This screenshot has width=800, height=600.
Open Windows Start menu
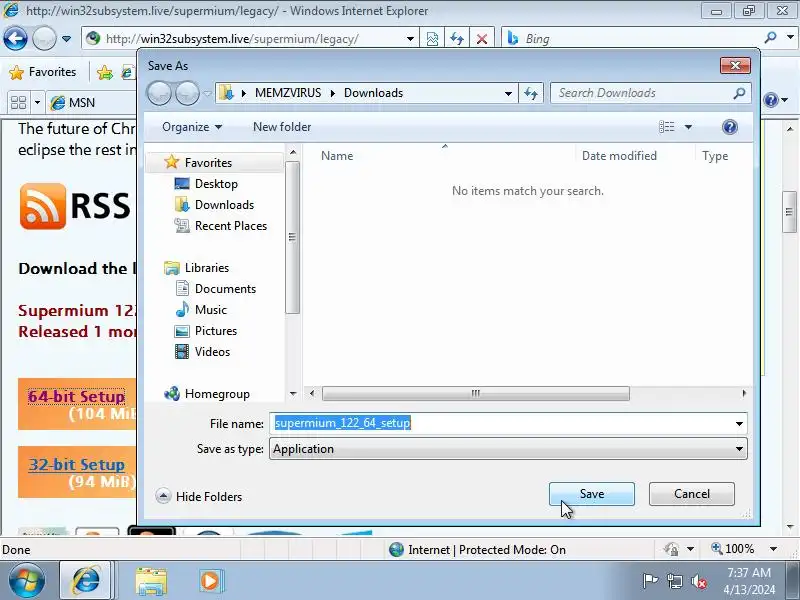(x=26, y=580)
